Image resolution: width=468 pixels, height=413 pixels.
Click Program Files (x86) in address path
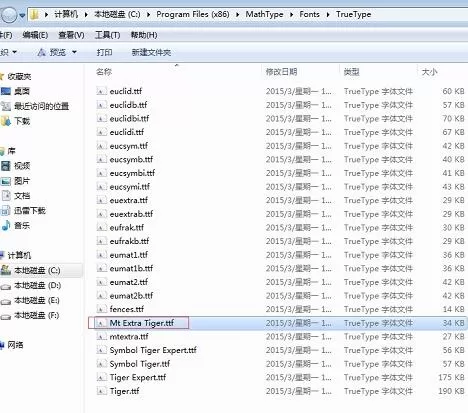pos(193,14)
